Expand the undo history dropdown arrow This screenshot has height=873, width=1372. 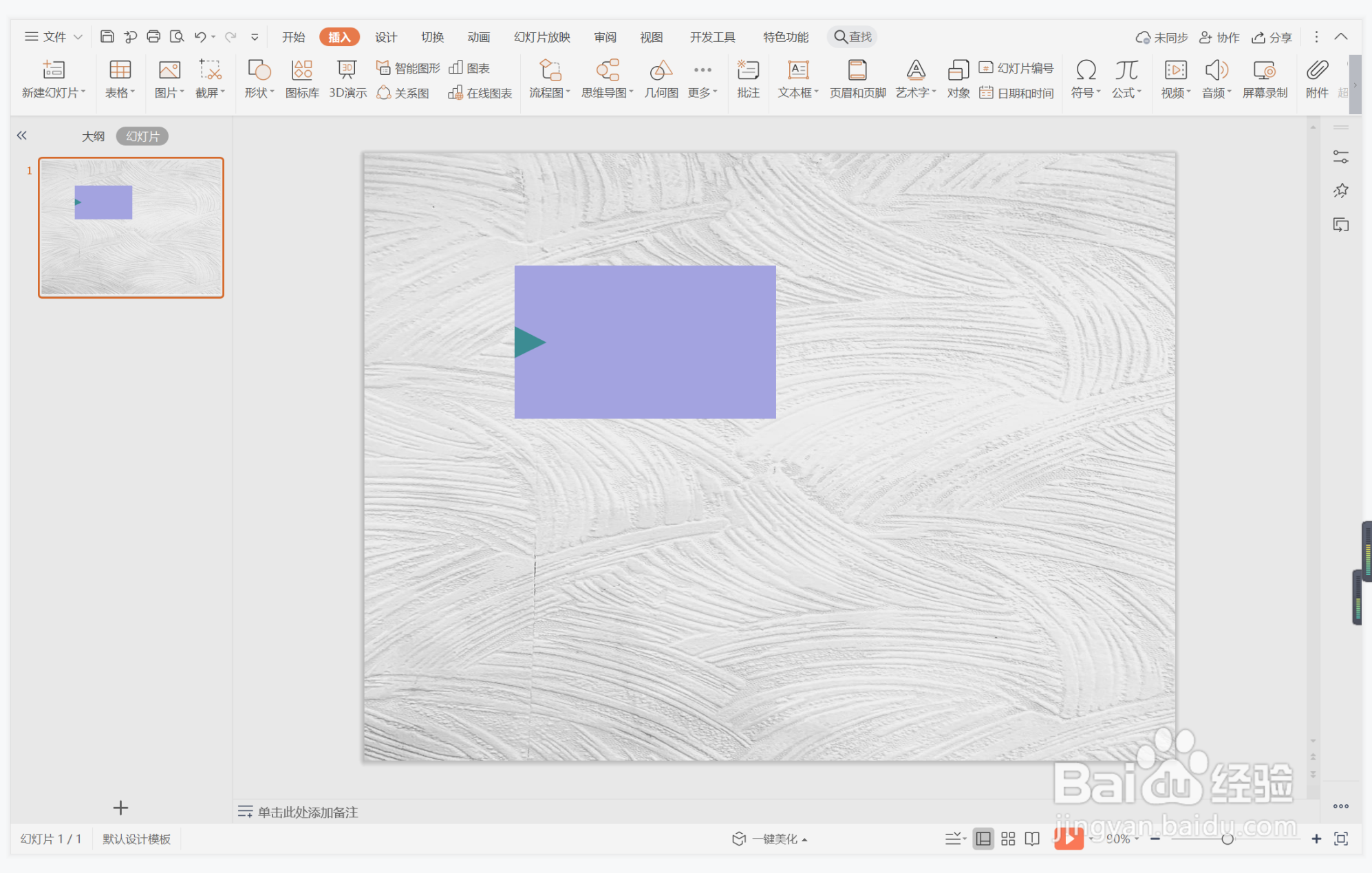tap(214, 37)
